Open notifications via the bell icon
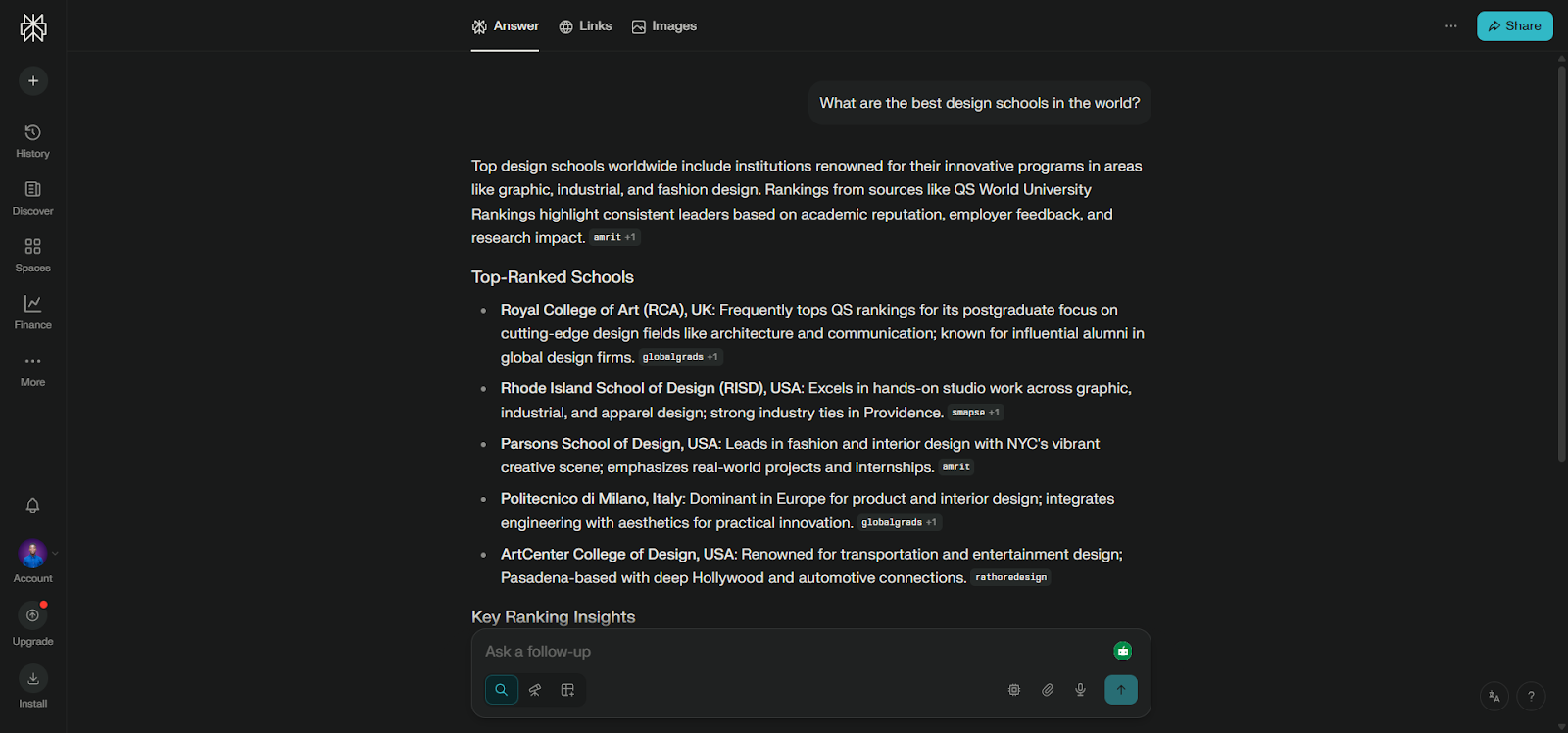 click(x=32, y=505)
